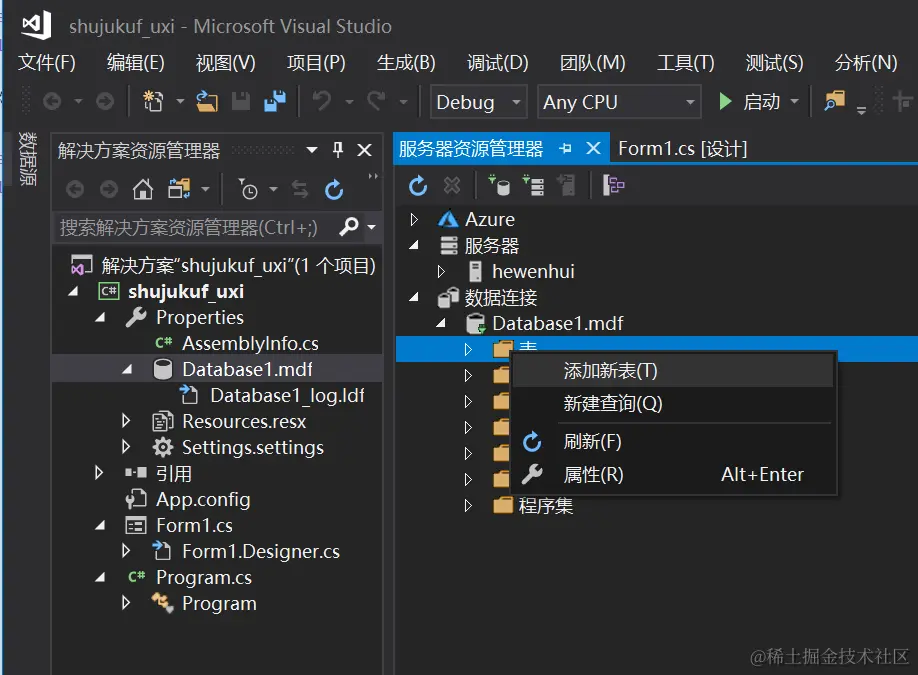918x675 pixels.
Task: Click the Save toolbar icon
Action: pyautogui.click(x=241, y=102)
